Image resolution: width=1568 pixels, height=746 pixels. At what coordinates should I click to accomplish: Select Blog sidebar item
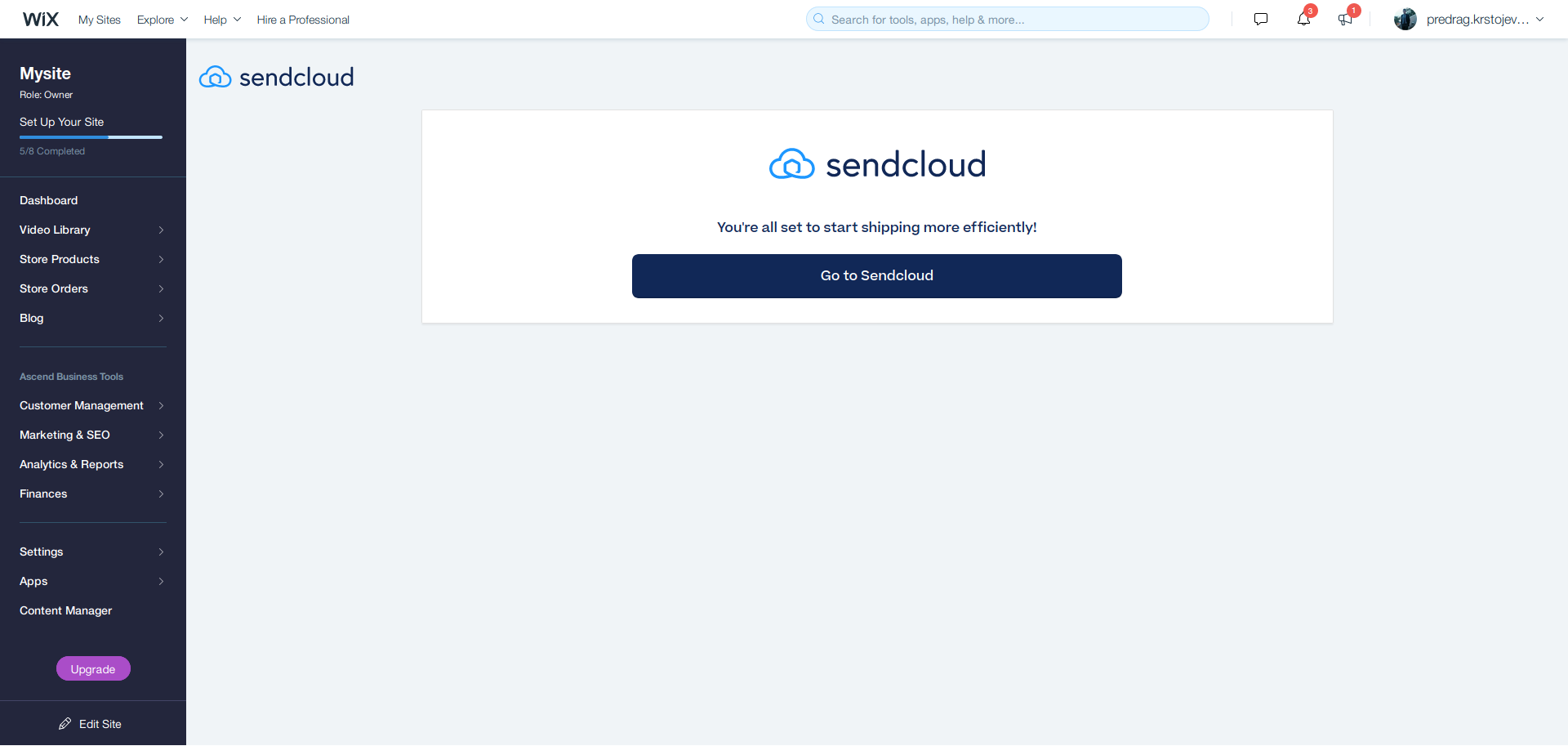(93, 318)
